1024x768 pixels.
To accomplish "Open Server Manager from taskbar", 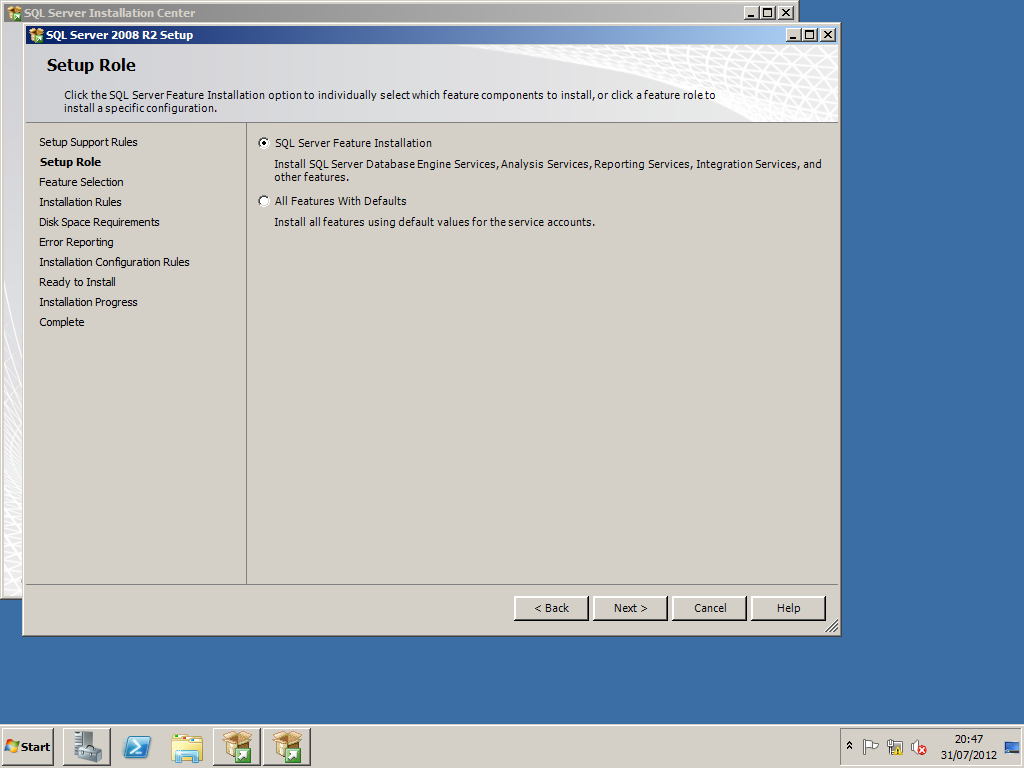I will (x=87, y=746).
